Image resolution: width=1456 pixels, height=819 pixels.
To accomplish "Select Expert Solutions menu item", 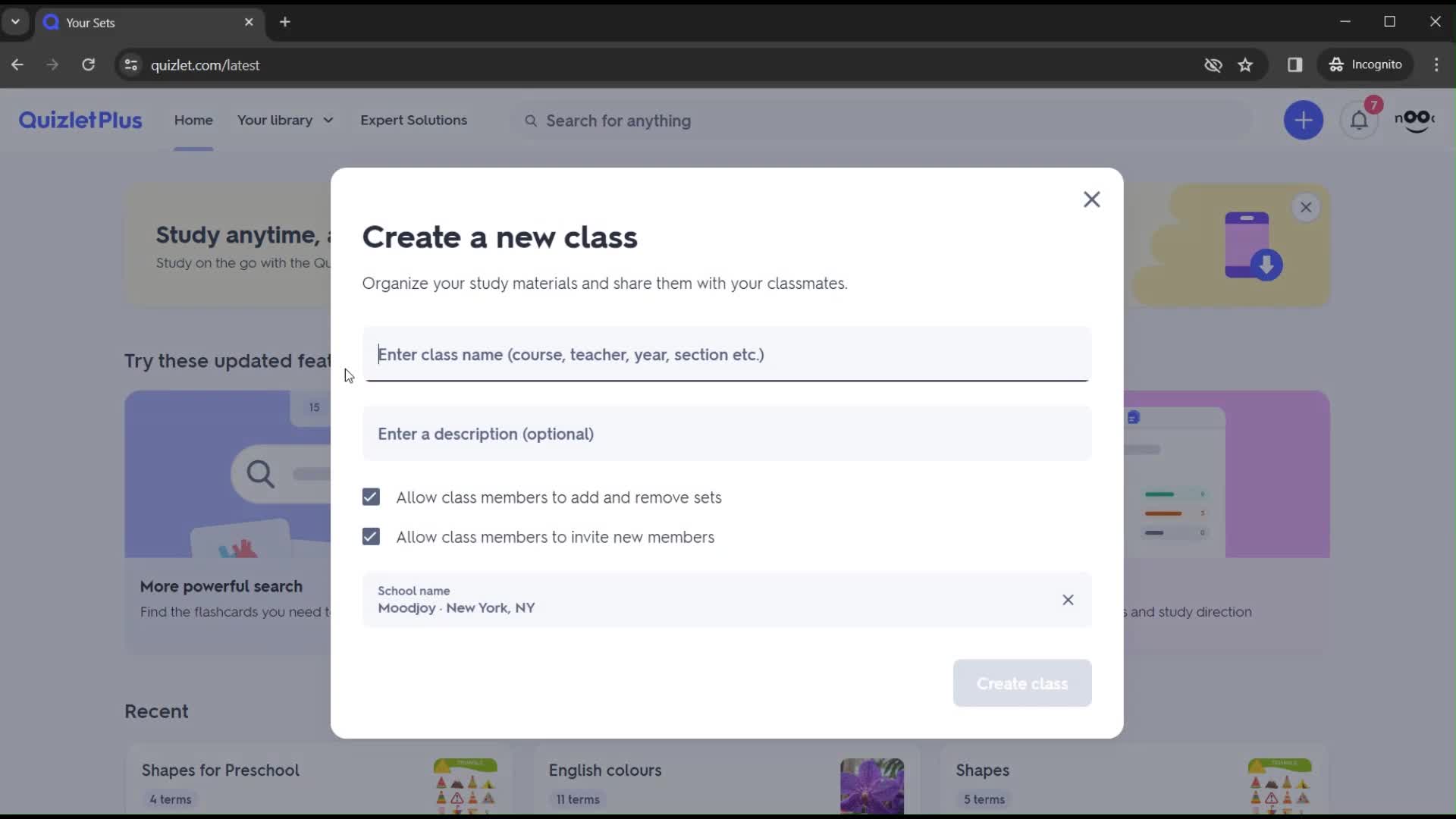I will (x=413, y=120).
